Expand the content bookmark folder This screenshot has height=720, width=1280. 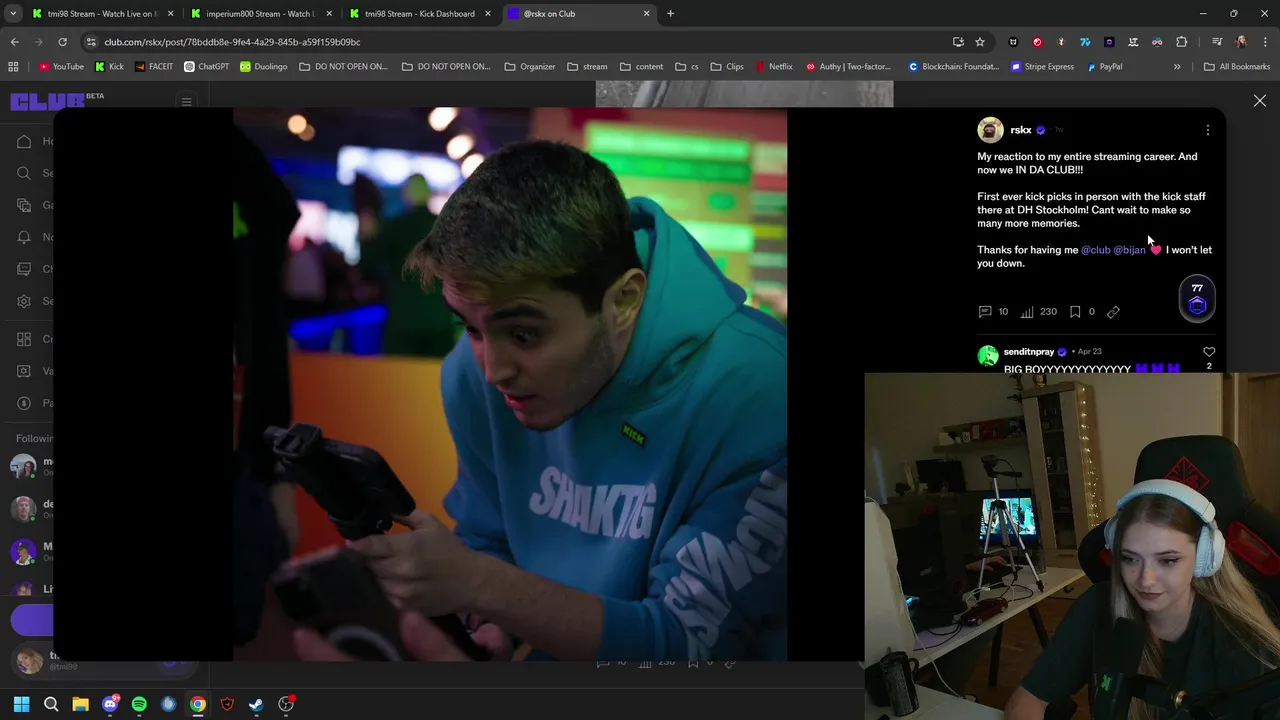click(641, 67)
